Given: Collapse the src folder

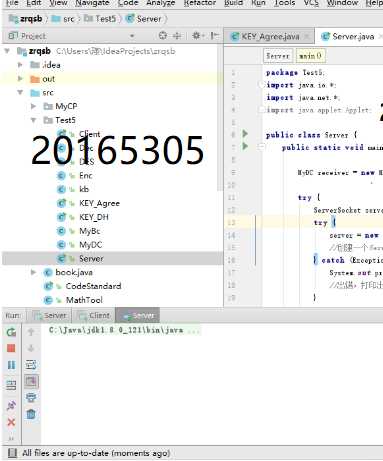Looking at the screenshot, I should point(20,92).
